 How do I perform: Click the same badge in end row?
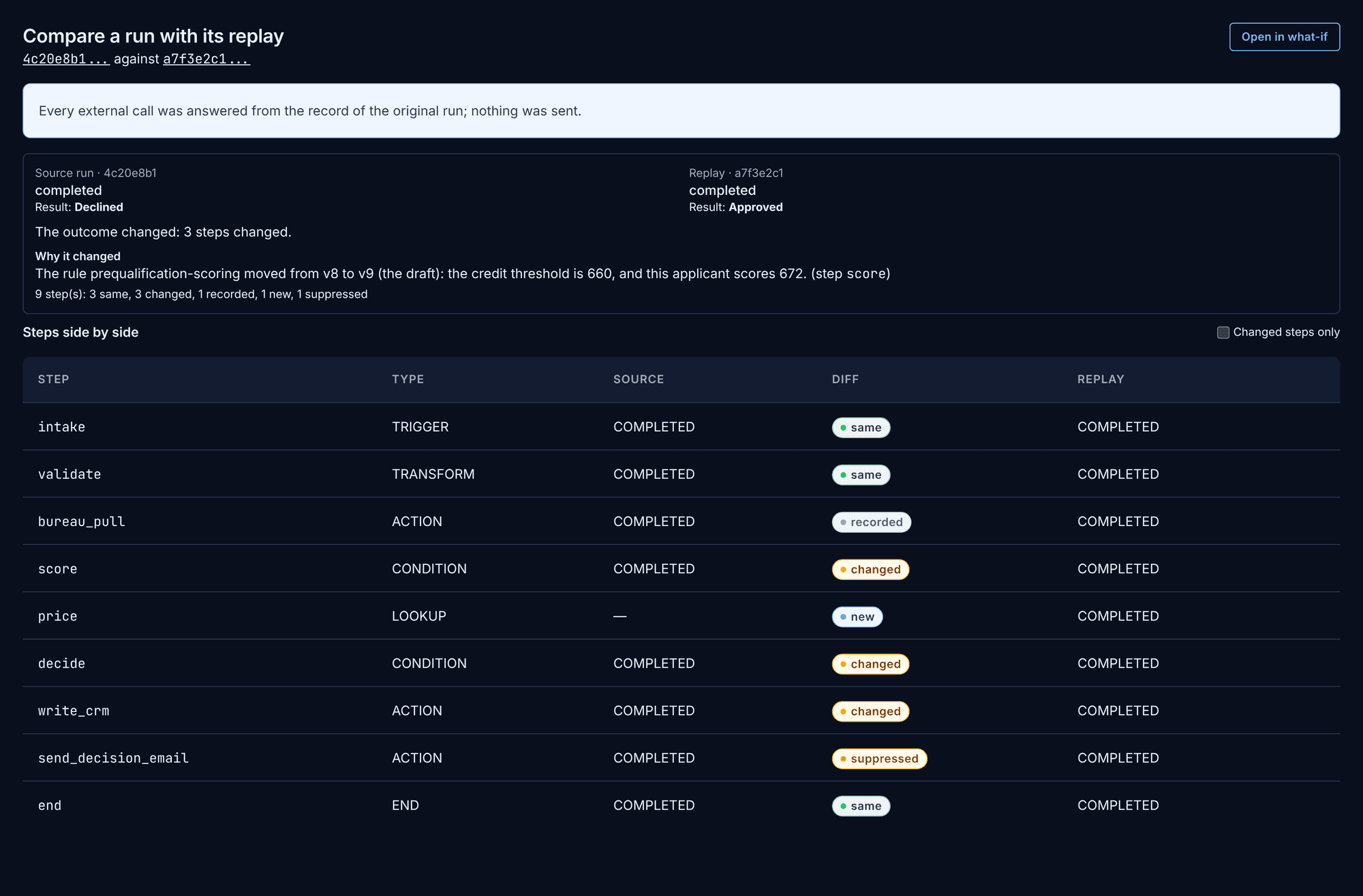(x=861, y=806)
